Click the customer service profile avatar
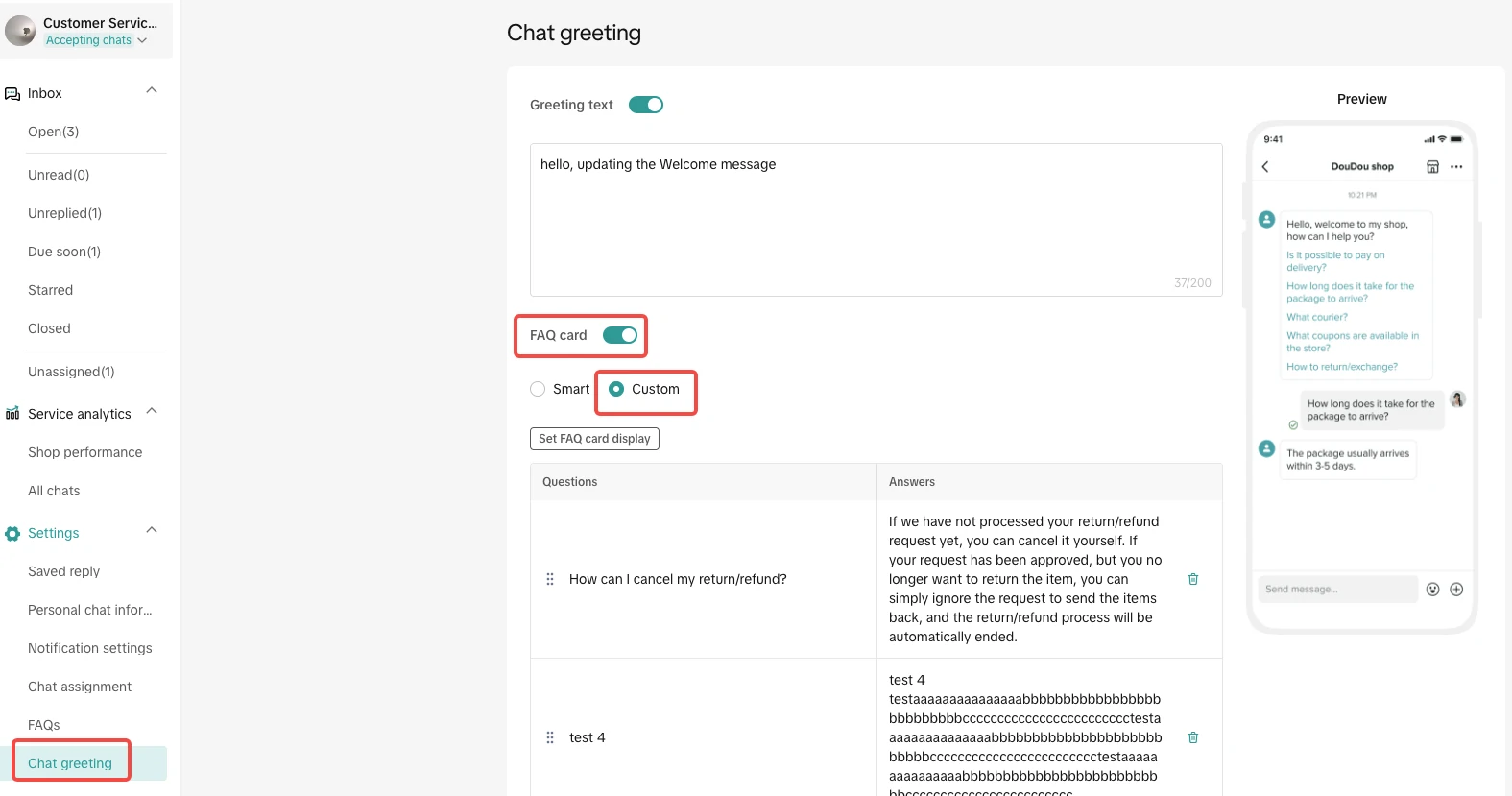This screenshot has height=796, width=1512. (20, 31)
